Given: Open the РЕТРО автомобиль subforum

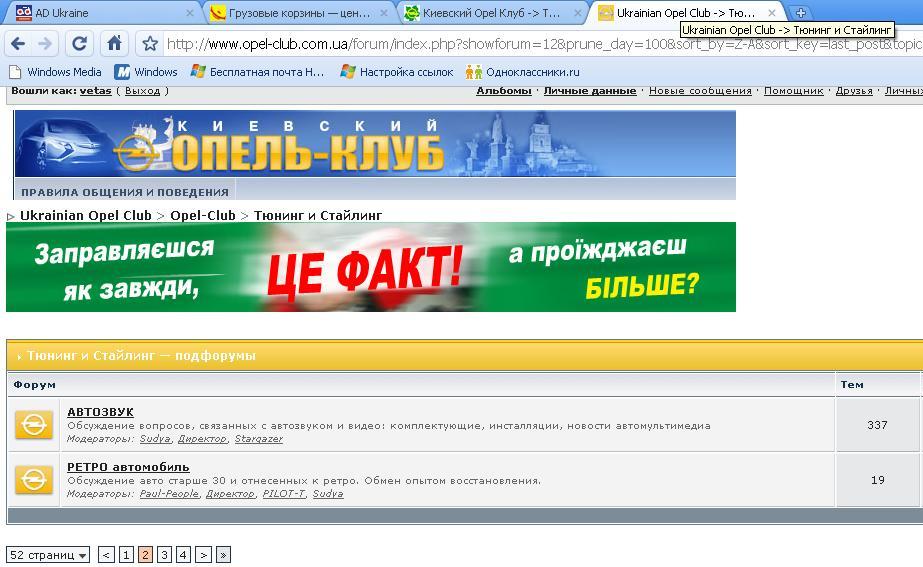Looking at the screenshot, I should pyautogui.click(x=128, y=467).
